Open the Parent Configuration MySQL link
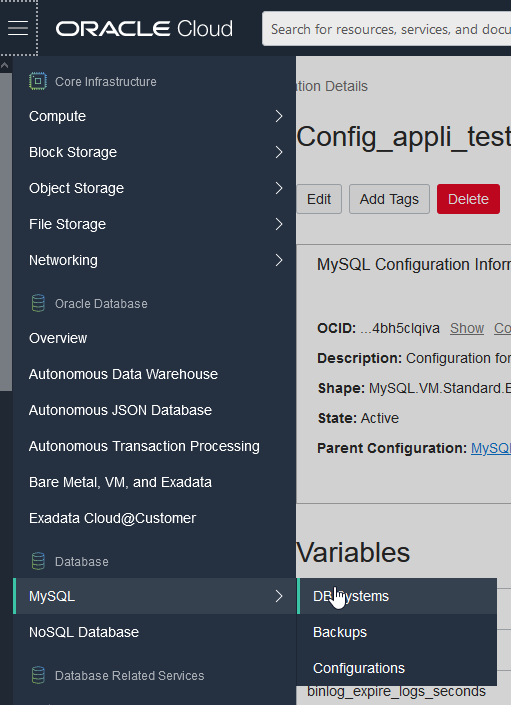This screenshot has height=705, width=511. tap(491, 448)
